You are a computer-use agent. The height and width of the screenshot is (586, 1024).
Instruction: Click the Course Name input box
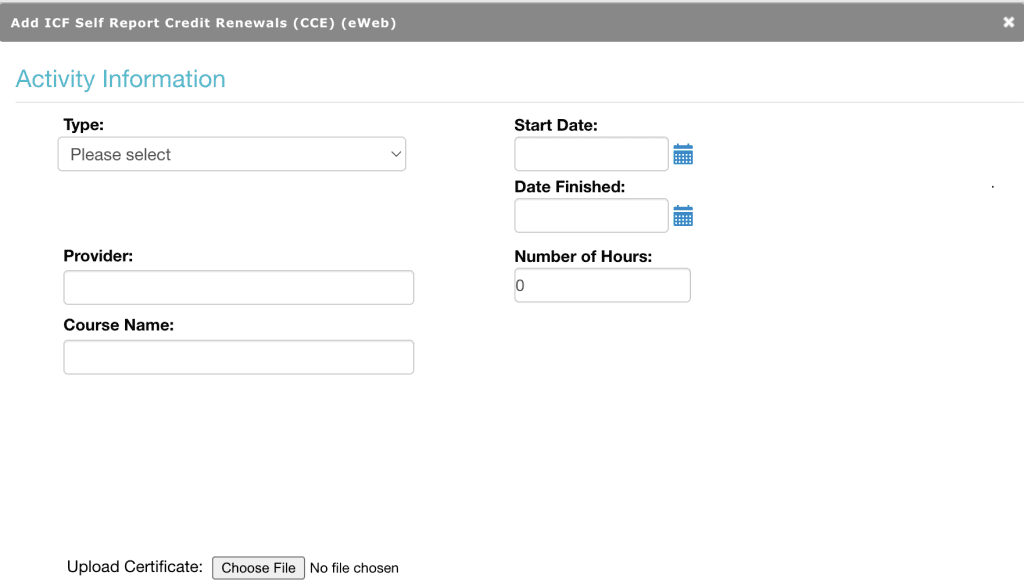click(239, 357)
